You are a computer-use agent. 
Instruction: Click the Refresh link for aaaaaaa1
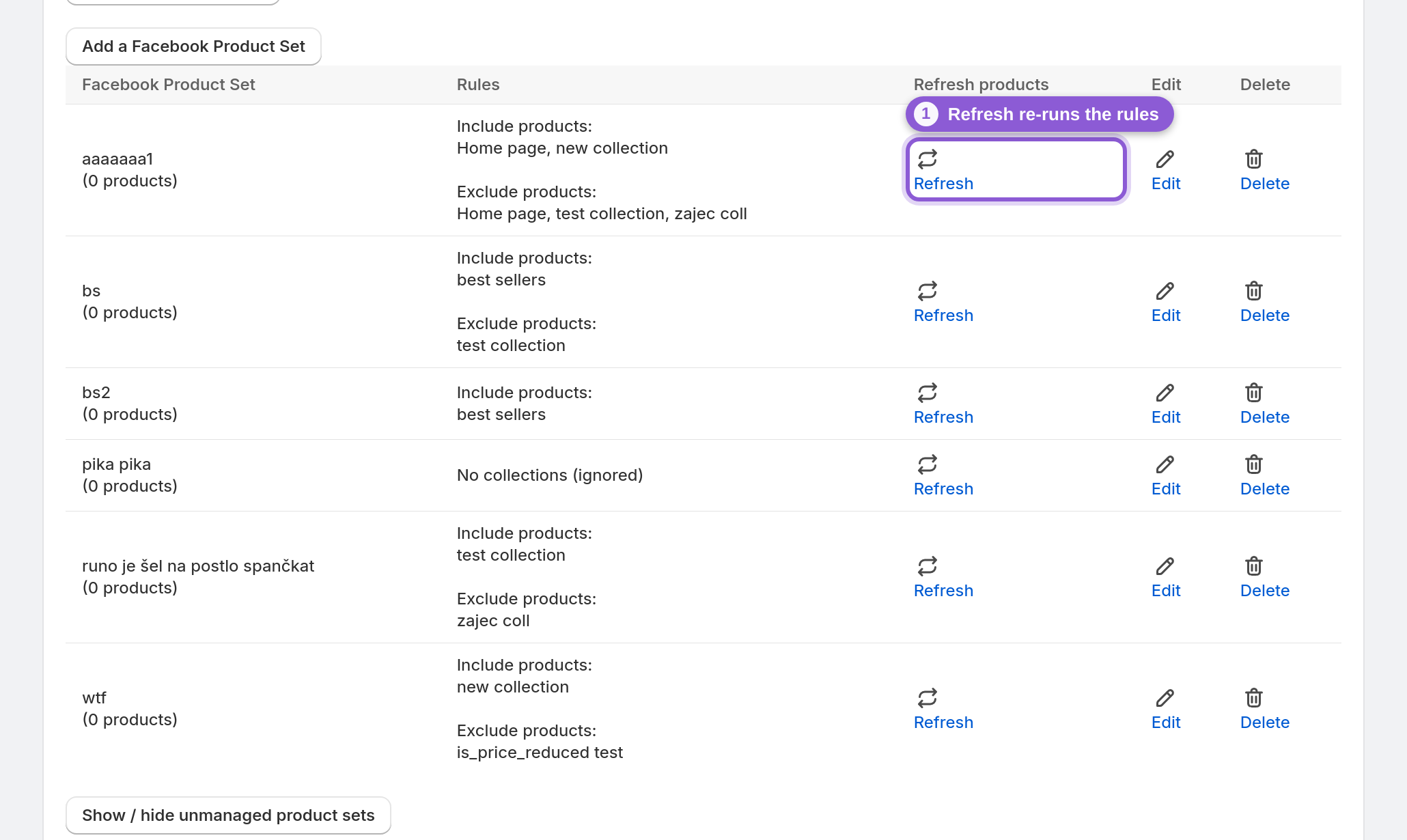click(943, 184)
